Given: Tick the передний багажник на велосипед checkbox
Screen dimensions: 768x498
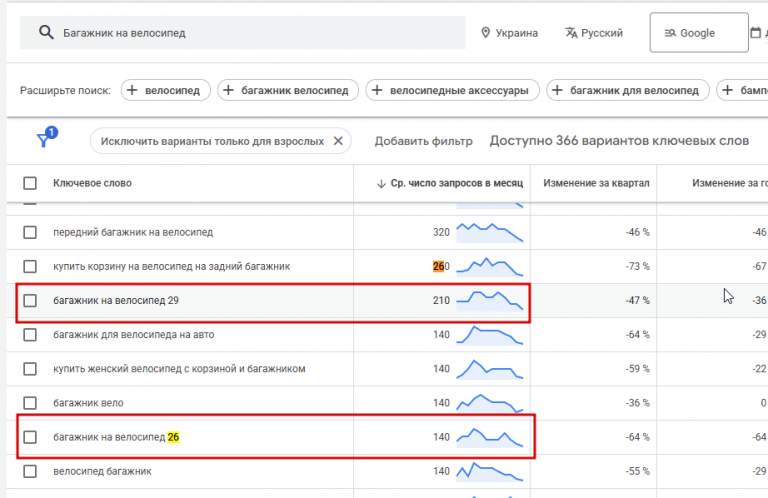Looking at the screenshot, I should [30, 232].
